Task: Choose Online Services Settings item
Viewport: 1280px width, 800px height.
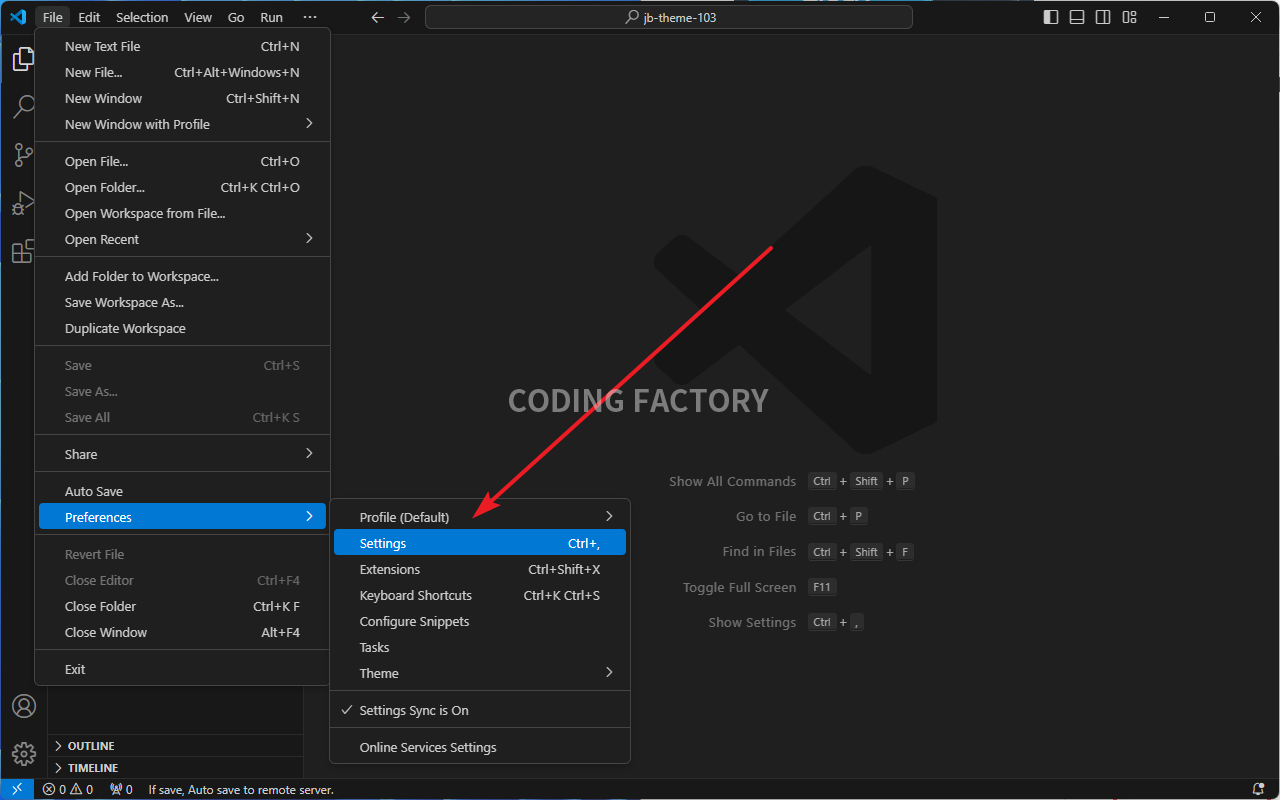Action: pos(480,747)
